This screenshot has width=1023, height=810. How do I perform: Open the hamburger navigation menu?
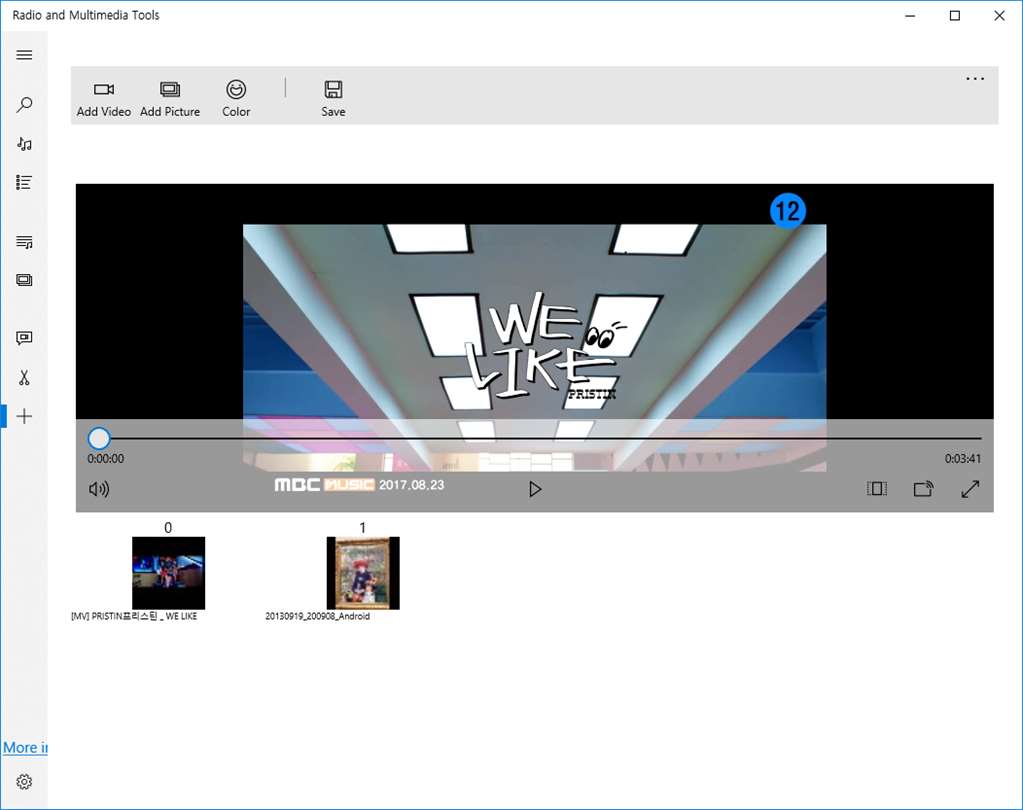tap(24, 55)
